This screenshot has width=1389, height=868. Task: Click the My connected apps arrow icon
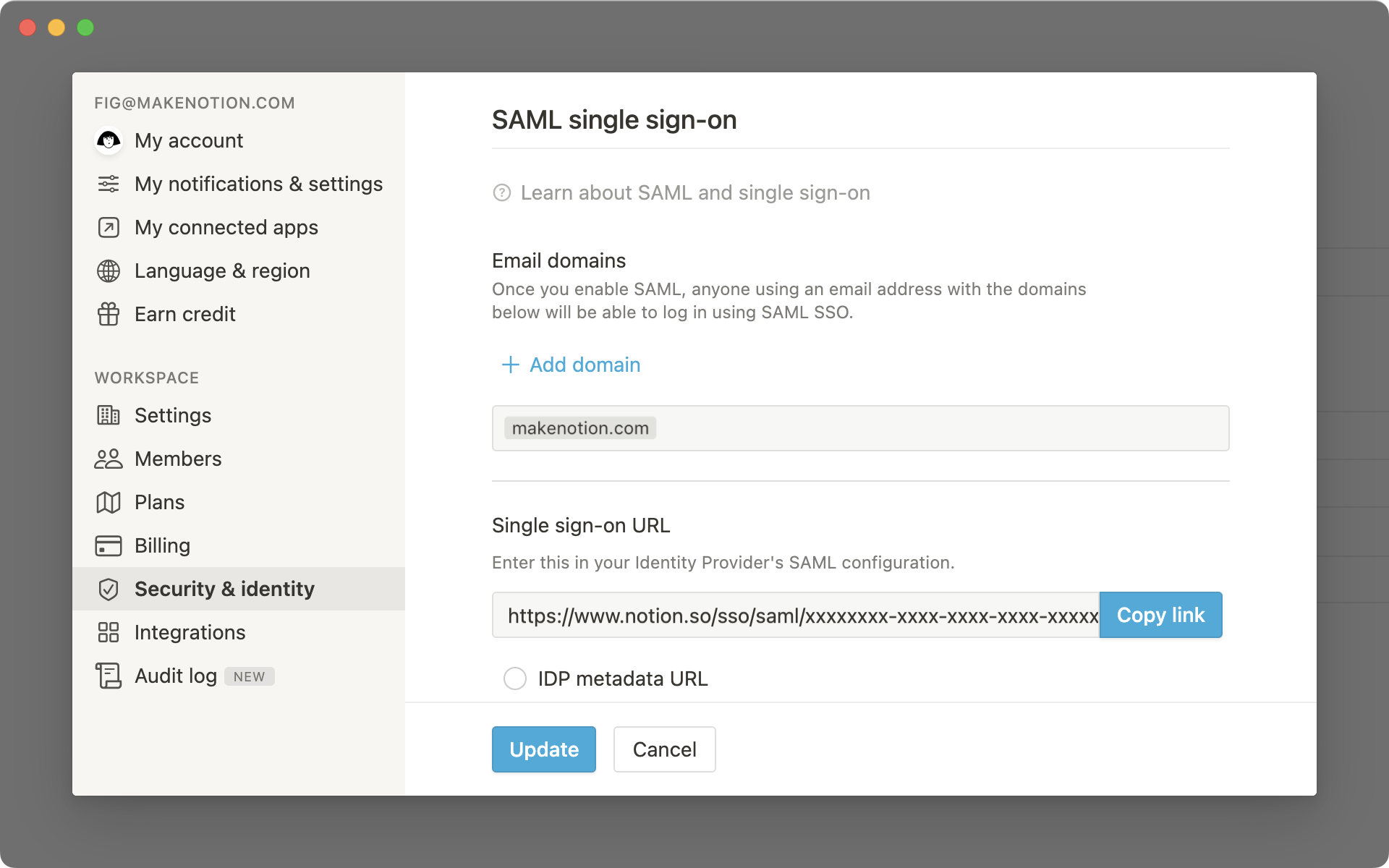tap(109, 227)
